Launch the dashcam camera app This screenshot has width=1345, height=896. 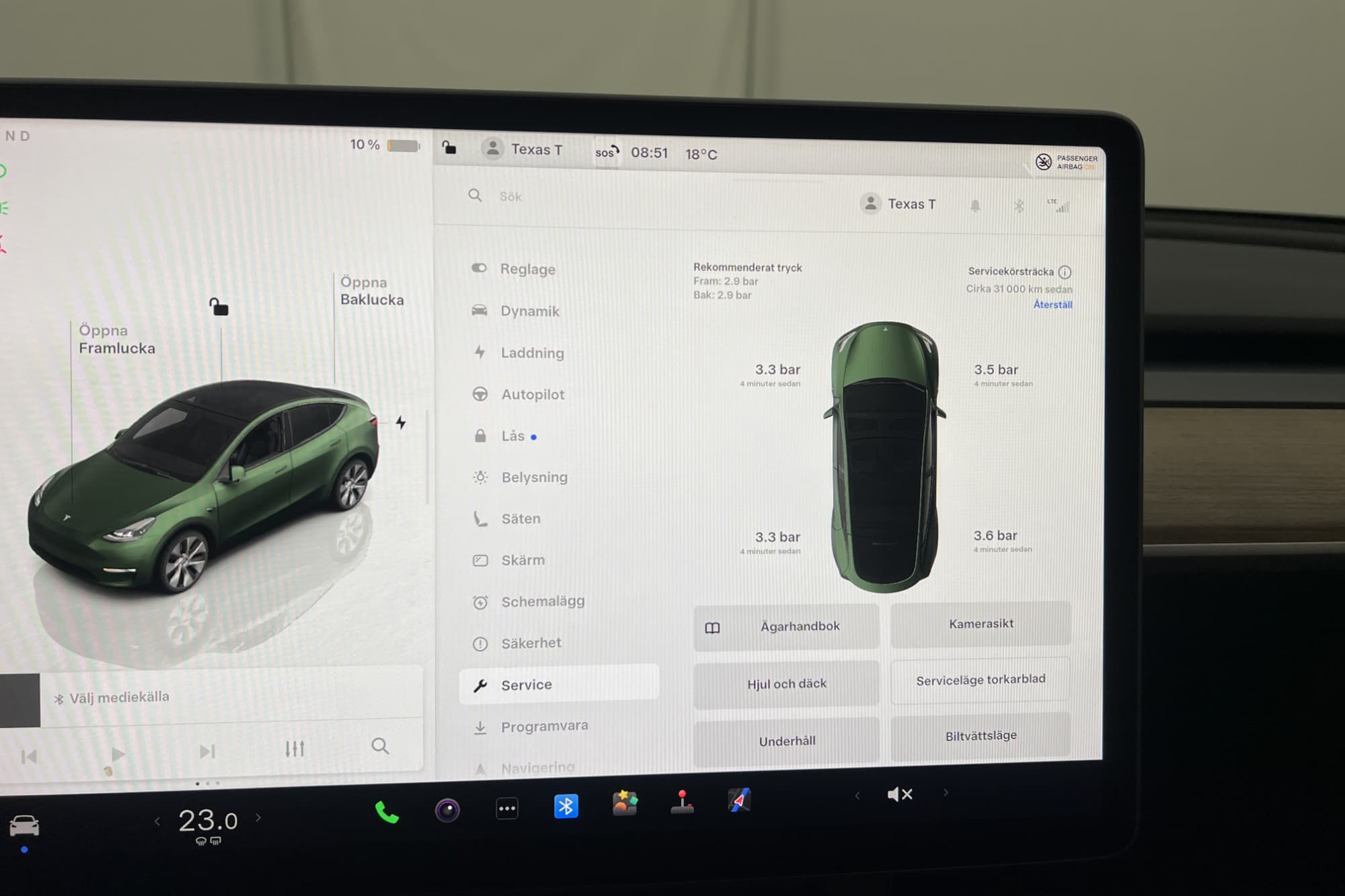pos(447,810)
